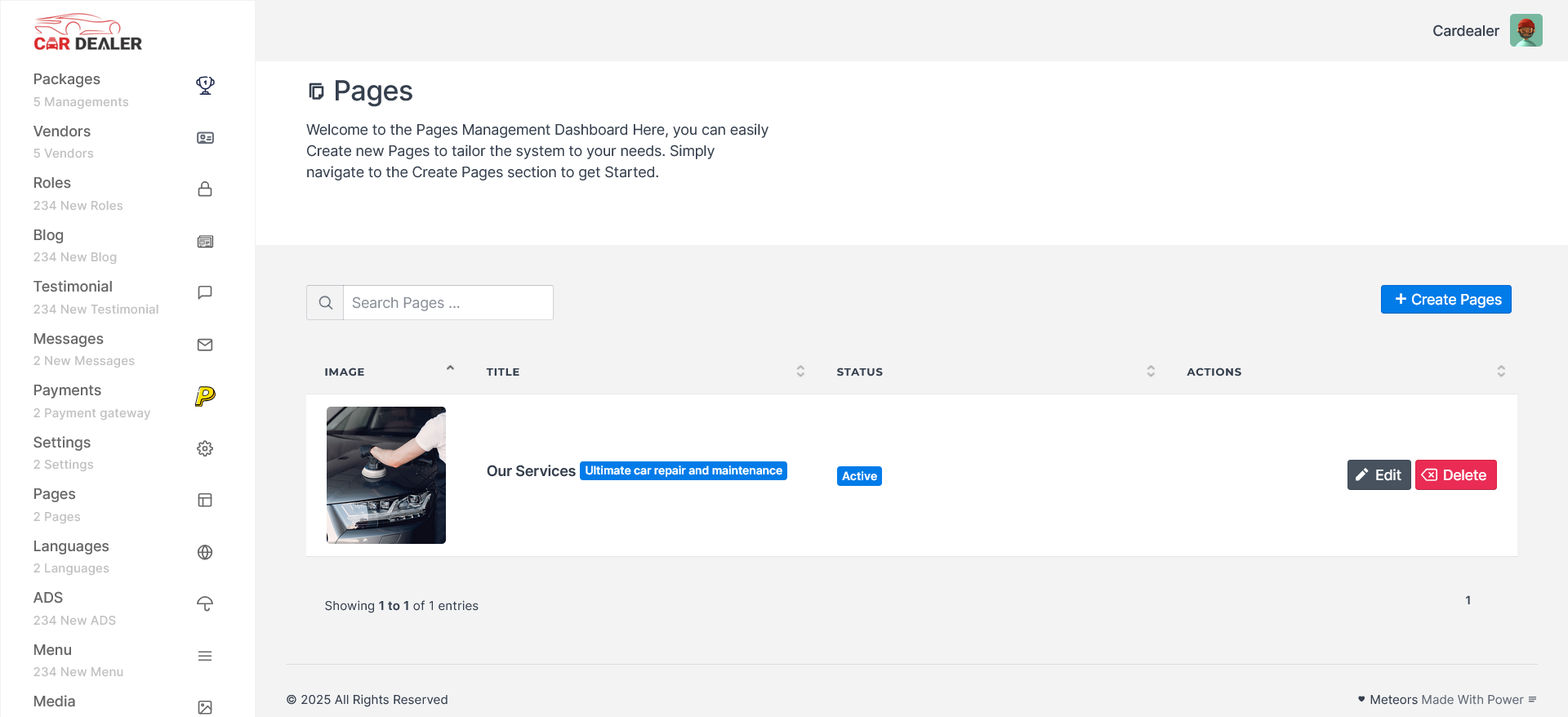Image resolution: width=1568 pixels, height=717 pixels.
Task: Click the Payments PayPal icon
Action: 205,396
